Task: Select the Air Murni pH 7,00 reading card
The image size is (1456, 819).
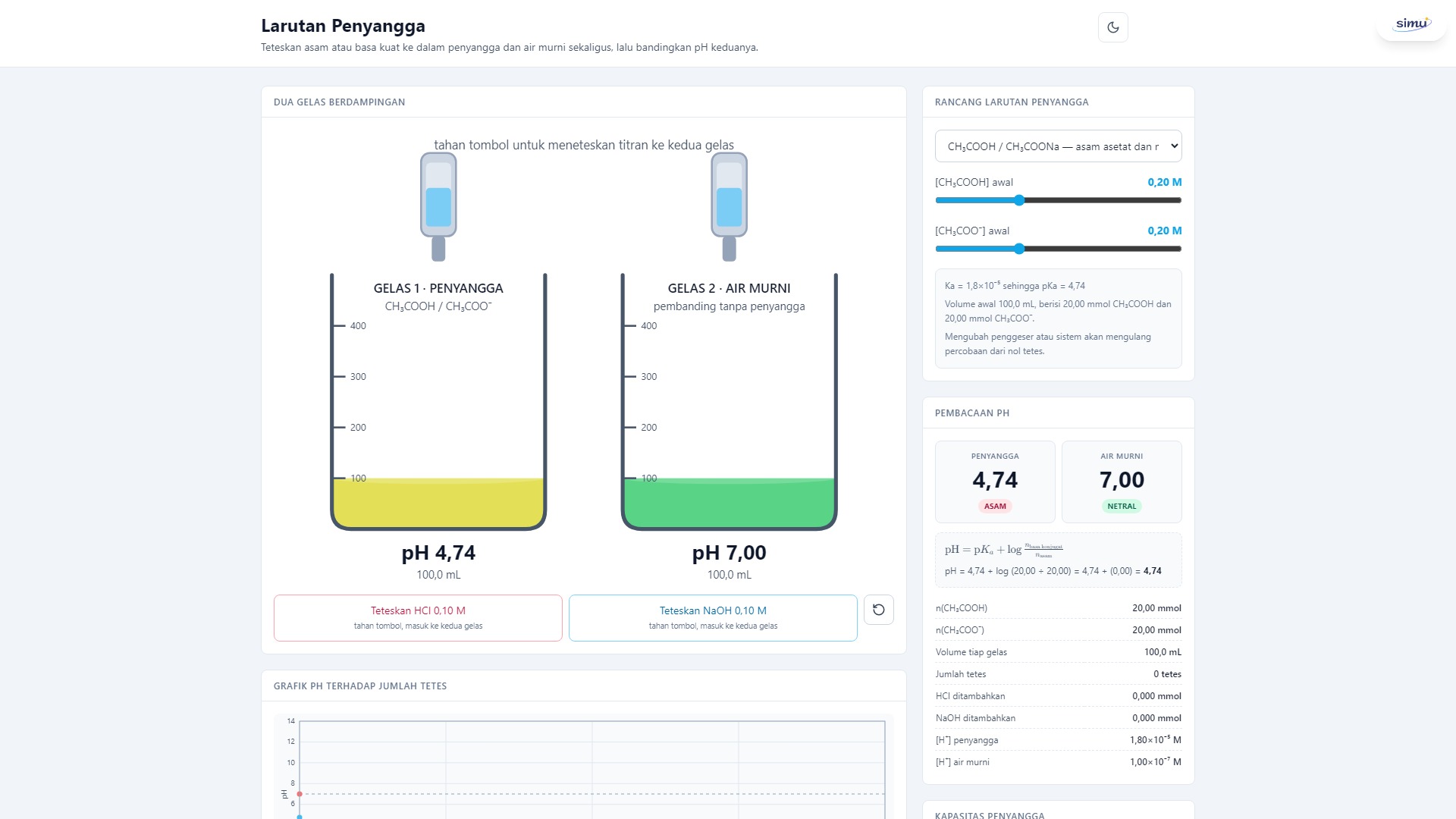Action: tap(1122, 482)
